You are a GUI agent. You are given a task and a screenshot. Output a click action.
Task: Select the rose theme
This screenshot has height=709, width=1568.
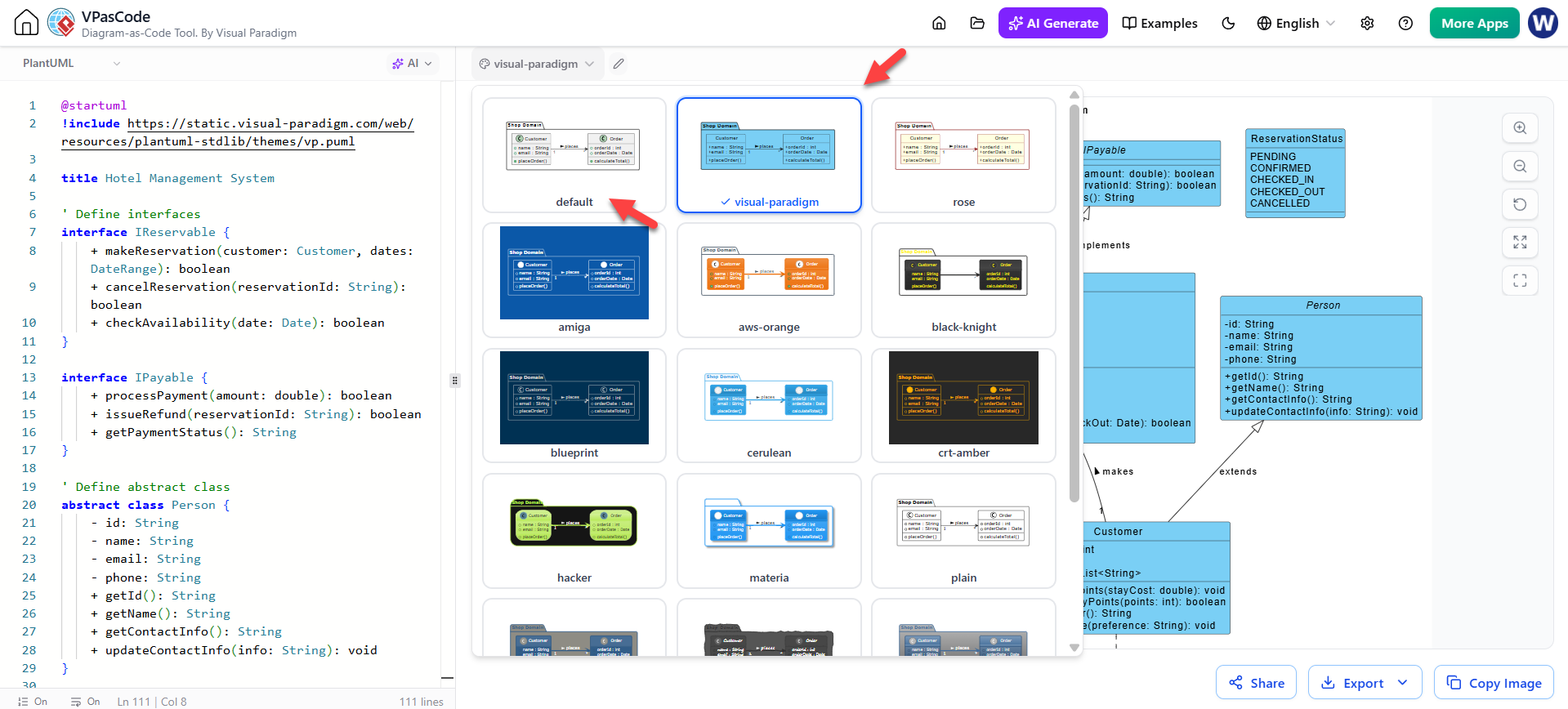tap(964, 155)
